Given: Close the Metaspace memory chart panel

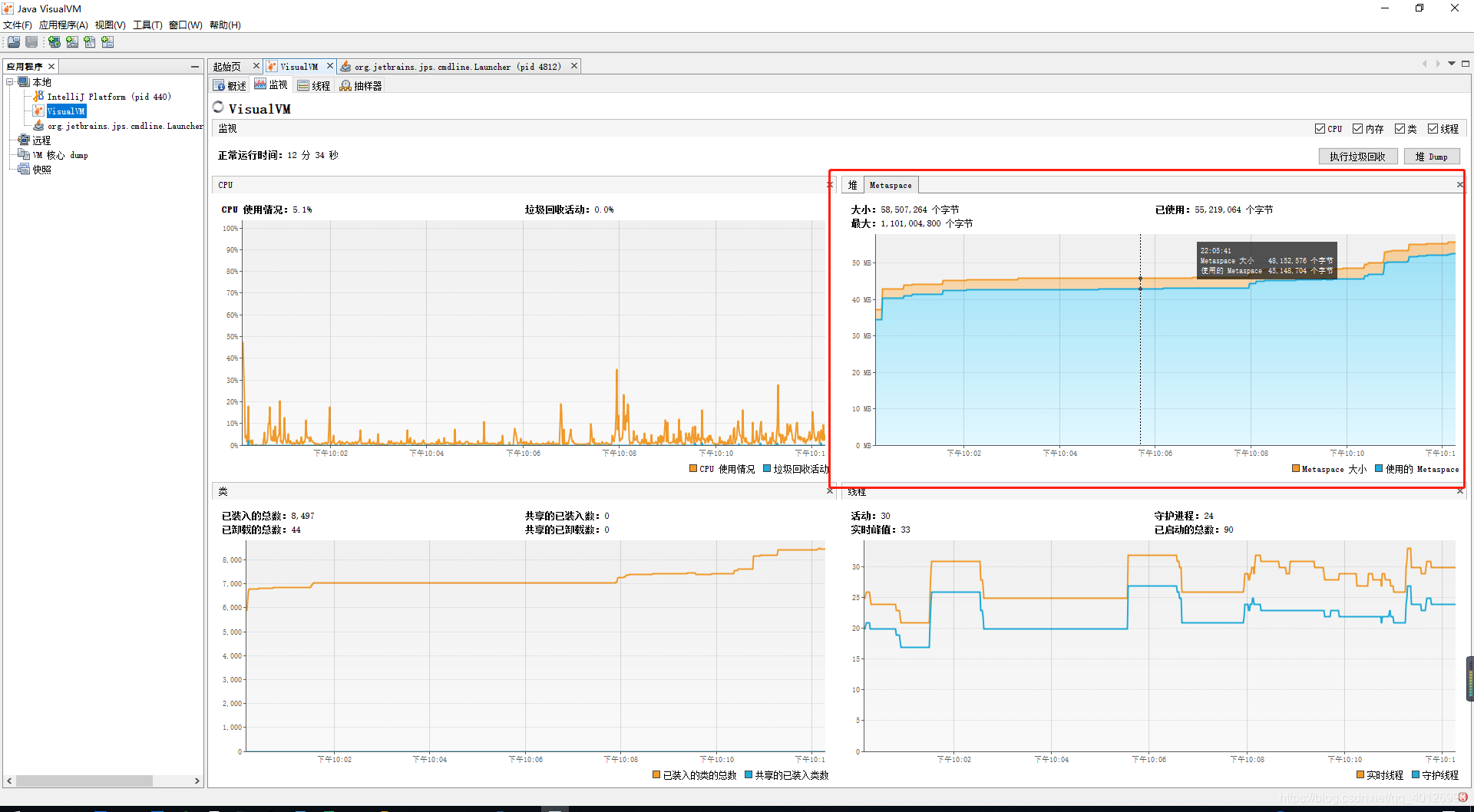Looking at the screenshot, I should [1460, 185].
